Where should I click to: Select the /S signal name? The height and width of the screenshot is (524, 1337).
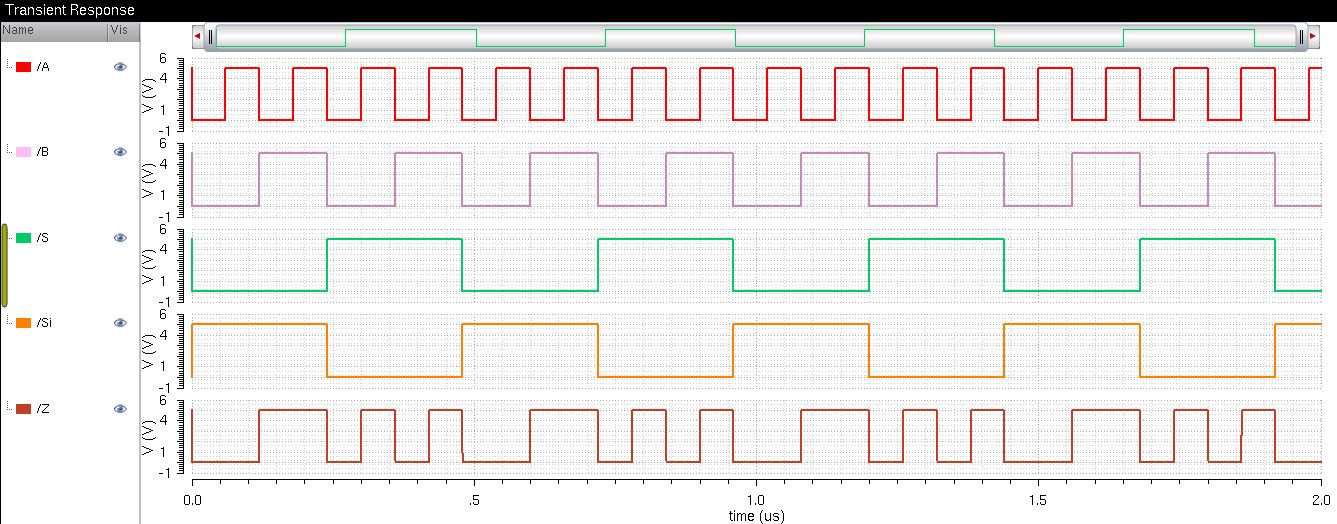43,238
